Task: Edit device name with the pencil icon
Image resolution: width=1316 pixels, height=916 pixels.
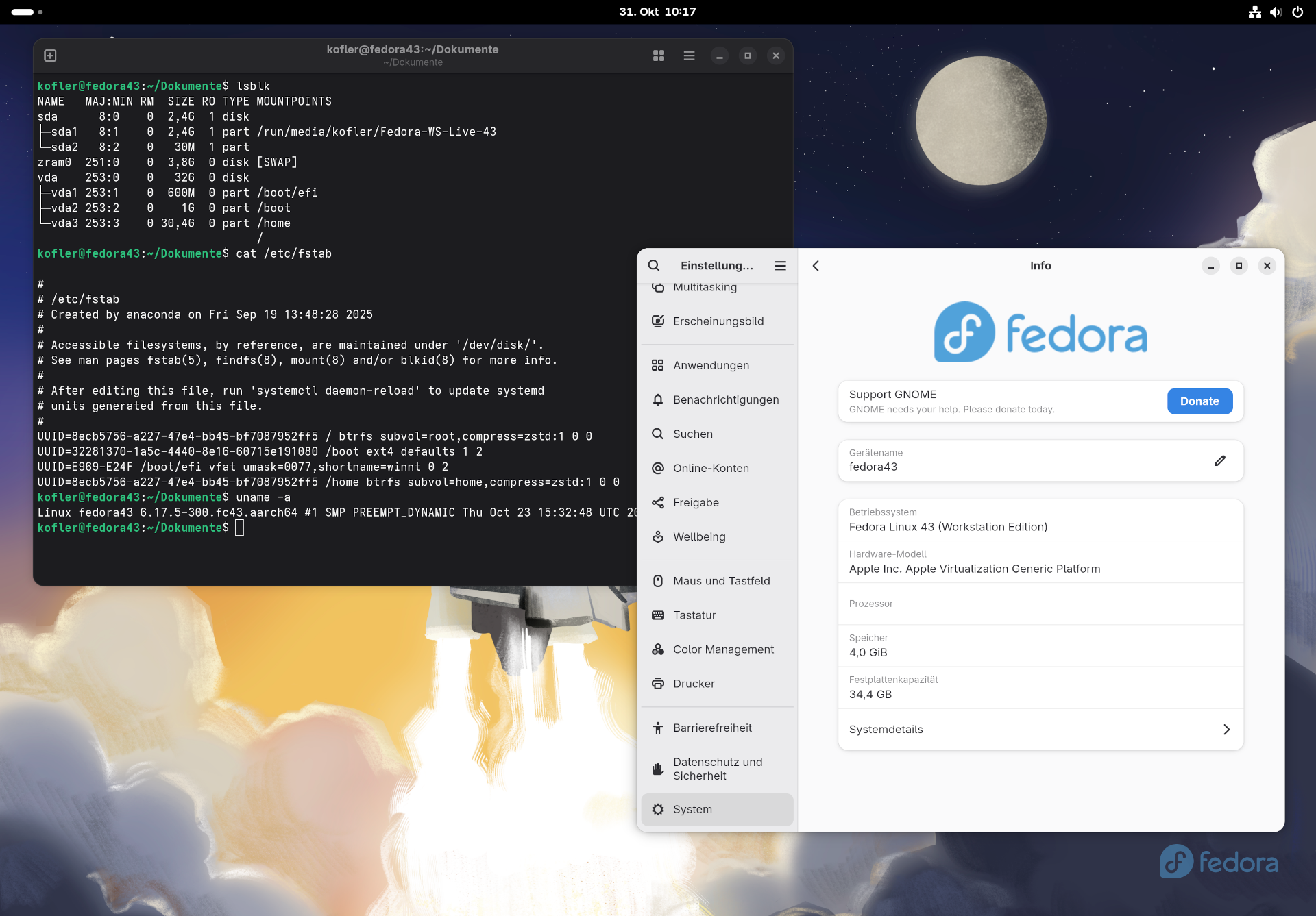Action: click(1219, 460)
